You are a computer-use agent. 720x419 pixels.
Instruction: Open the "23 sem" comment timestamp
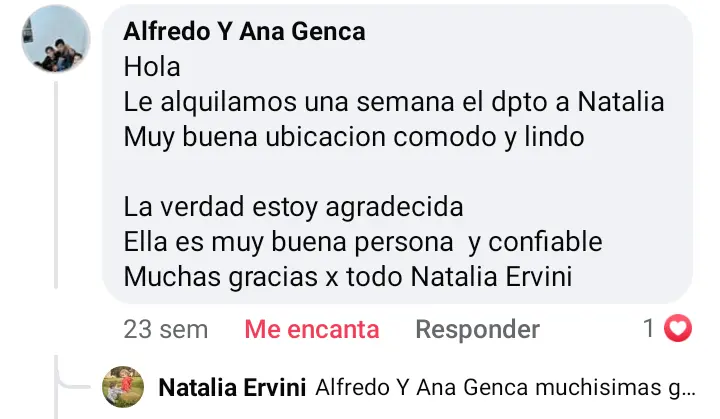pos(166,329)
